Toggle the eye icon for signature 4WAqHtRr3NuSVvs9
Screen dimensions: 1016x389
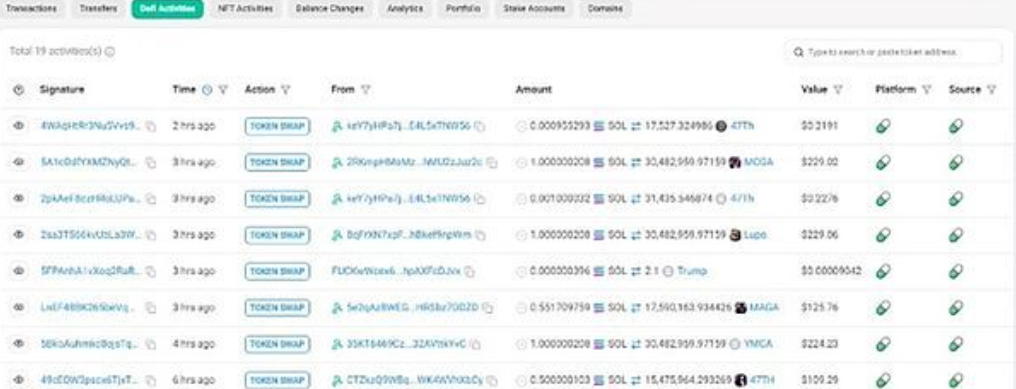click(x=19, y=126)
